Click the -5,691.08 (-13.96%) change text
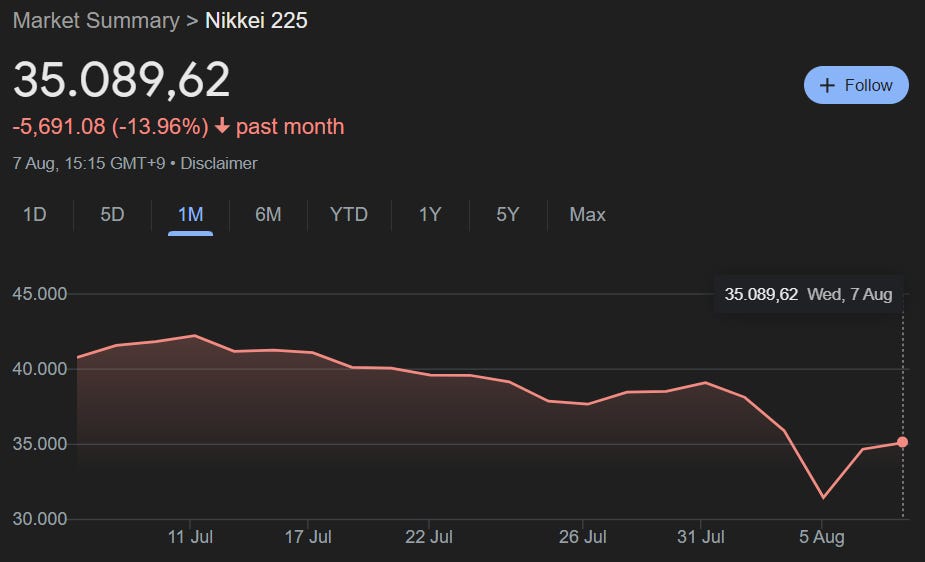Image resolution: width=925 pixels, height=562 pixels. pos(110,126)
